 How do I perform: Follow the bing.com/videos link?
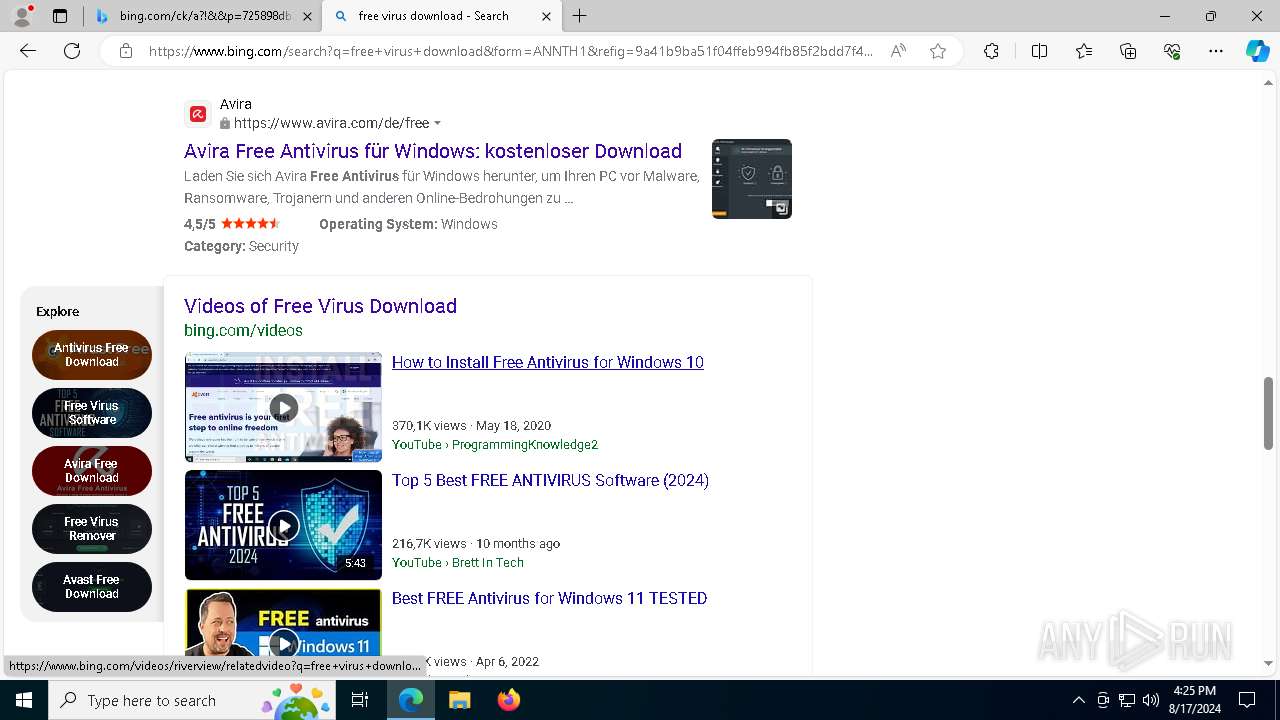pos(243,330)
